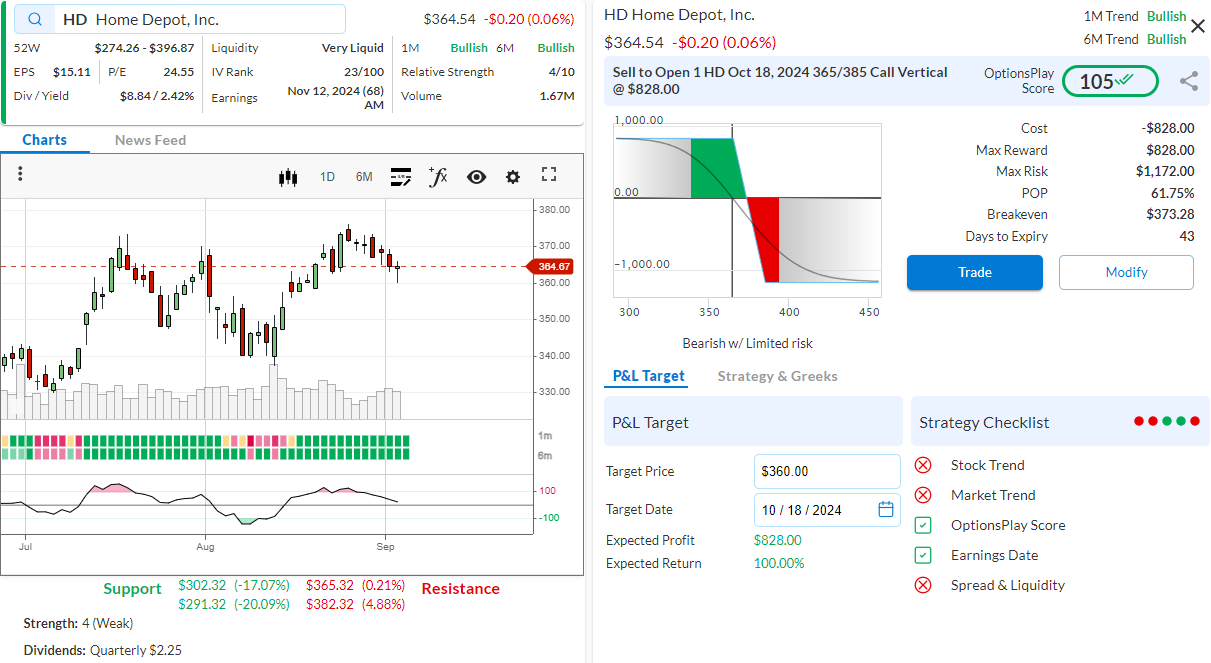Set chart interval to 1D
This screenshot has height=663, width=1211.
click(x=327, y=177)
